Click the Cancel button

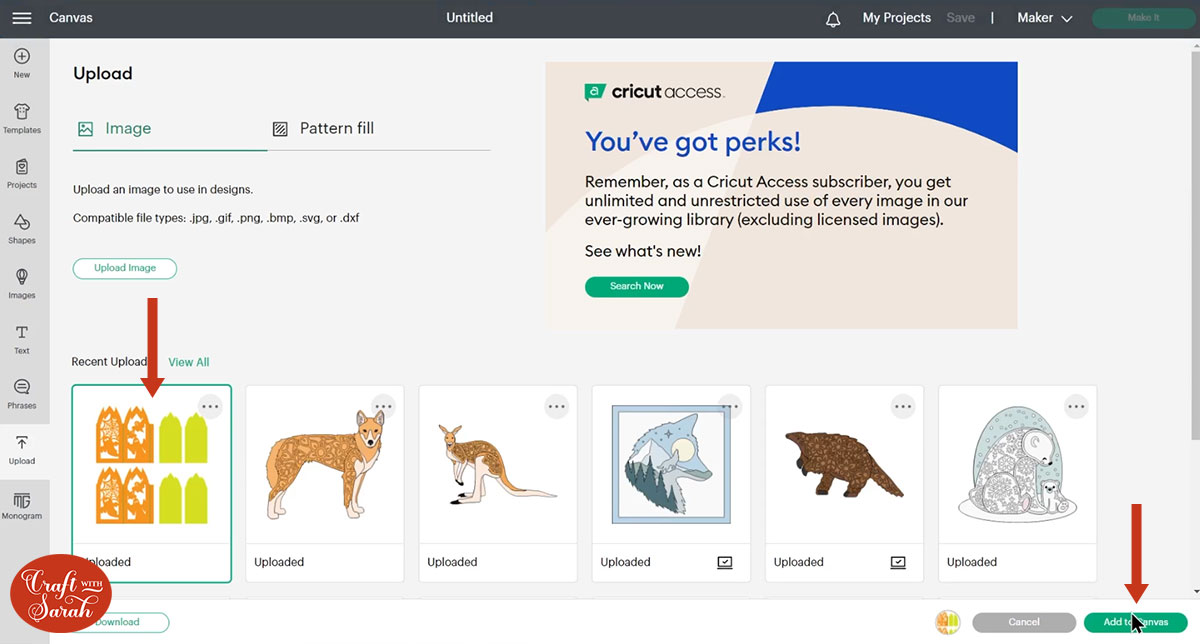[x=1024, y=622]
